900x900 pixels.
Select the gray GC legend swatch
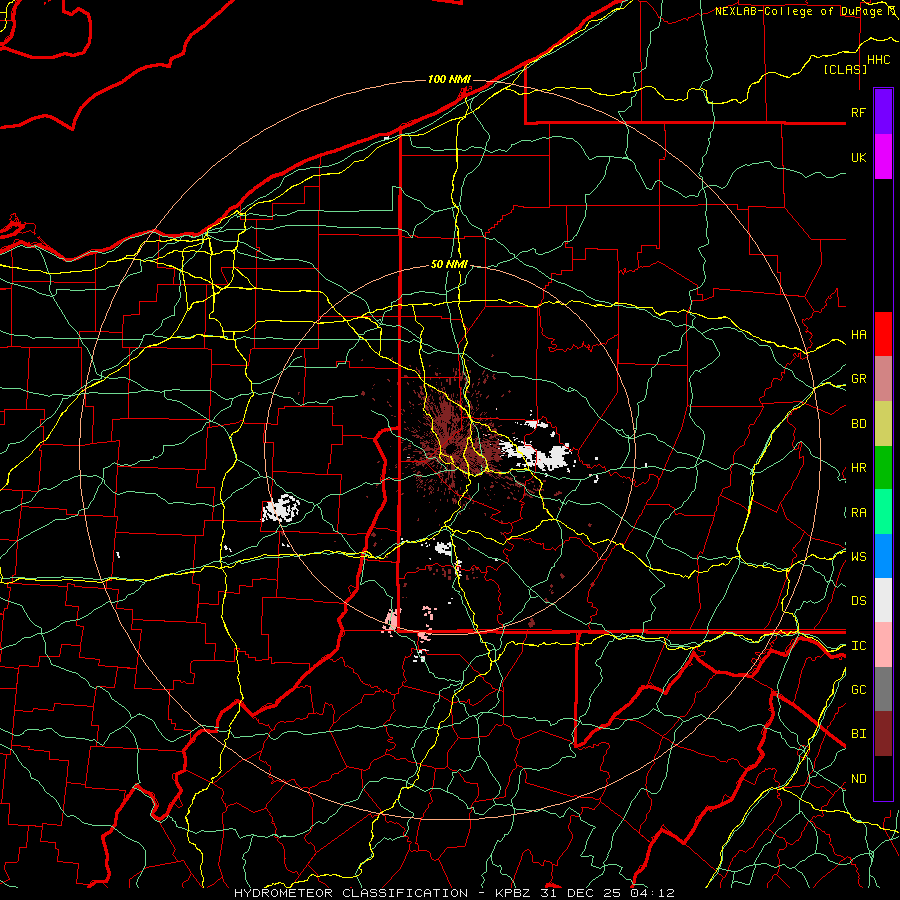pos(883,689)
